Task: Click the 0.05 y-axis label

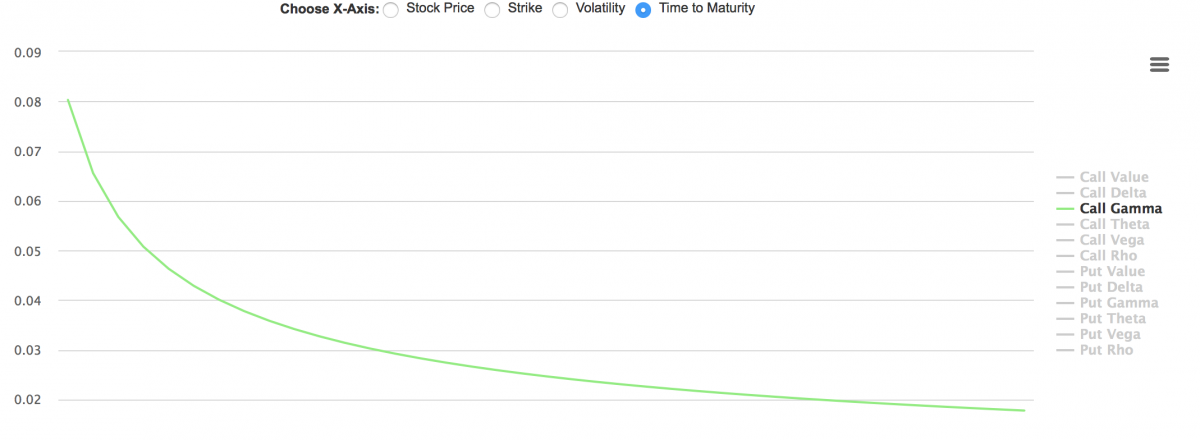Action: tap(28, 251)
